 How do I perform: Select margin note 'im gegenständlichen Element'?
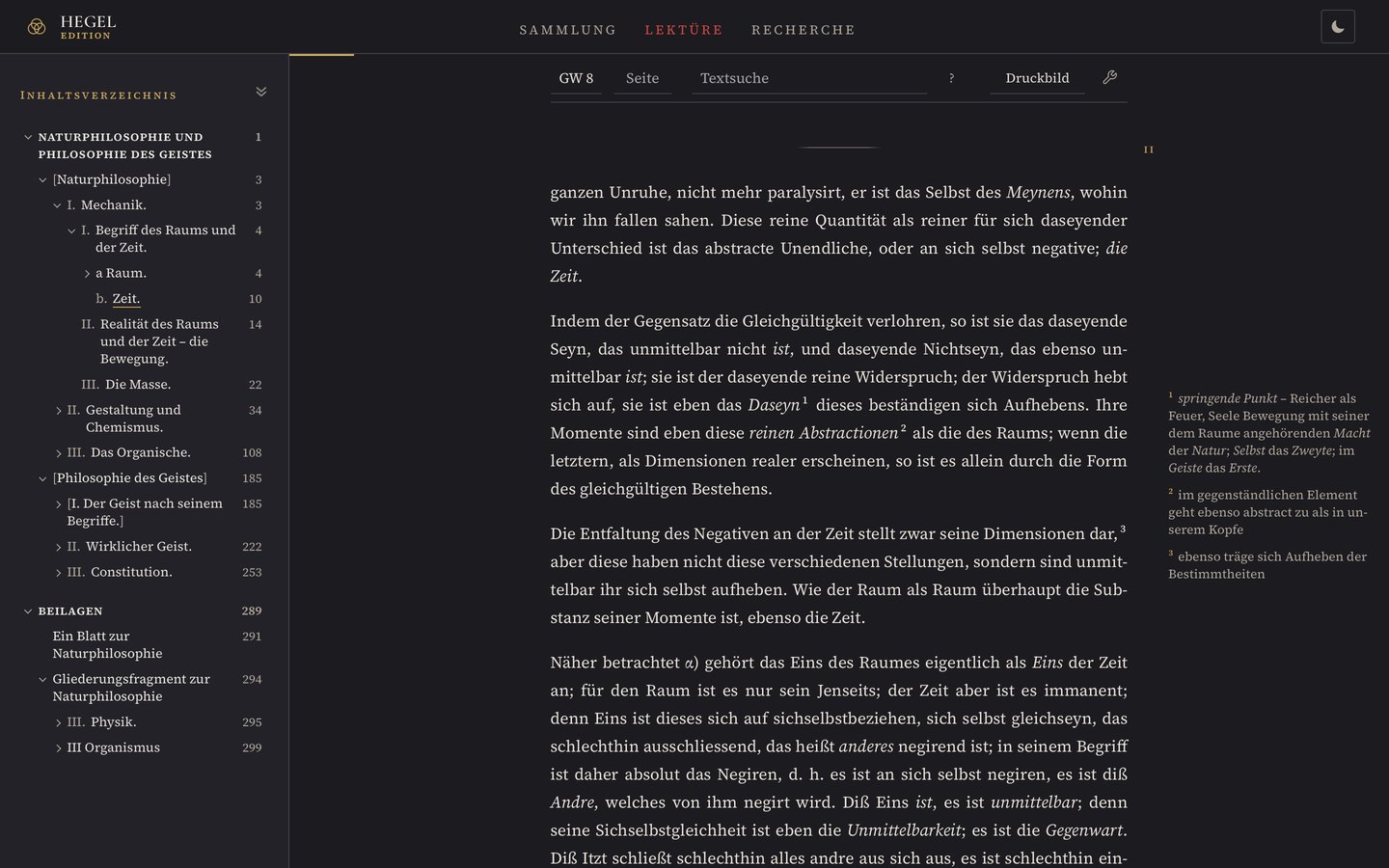(x=1267, y=511)
